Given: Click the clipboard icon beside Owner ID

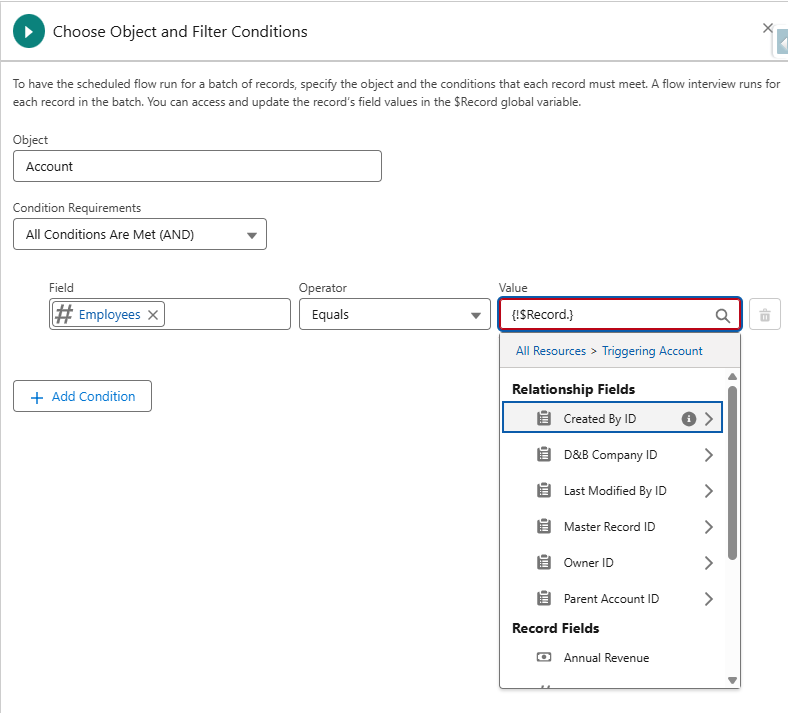Looking at the screenshot, I should click(x=544, y=563).
